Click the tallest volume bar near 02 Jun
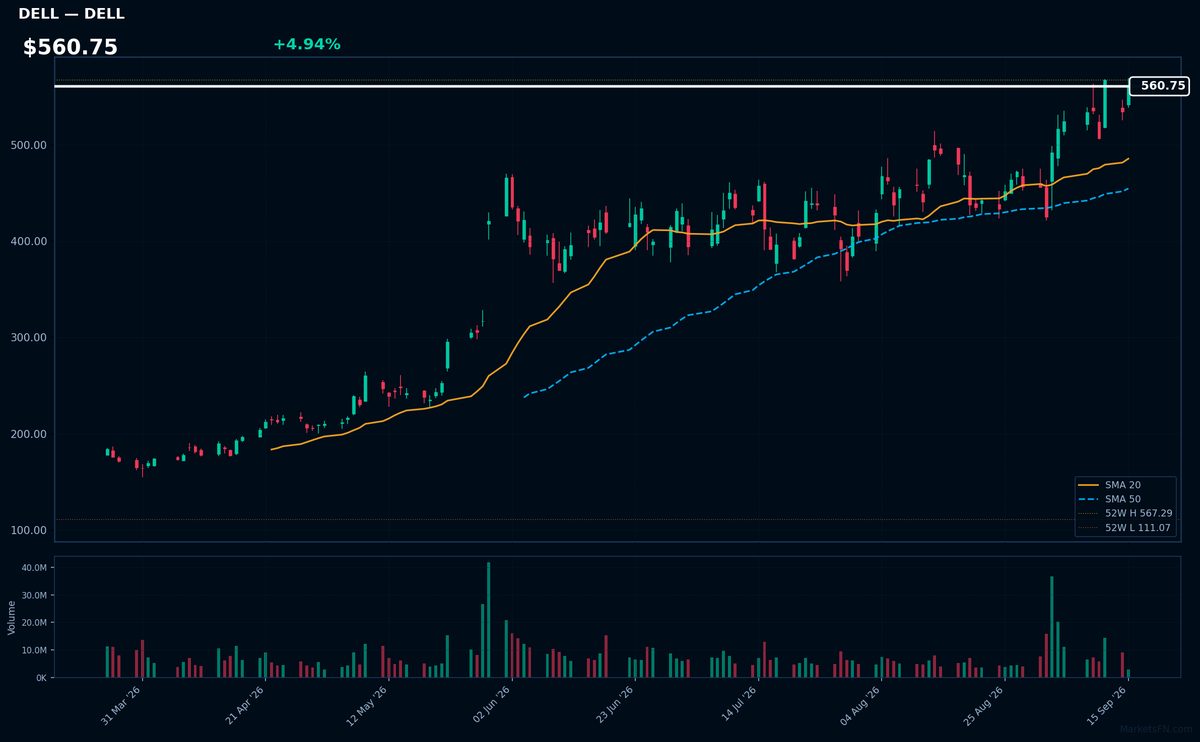This screenshot has width=1200, height=742. click(488, 620)
